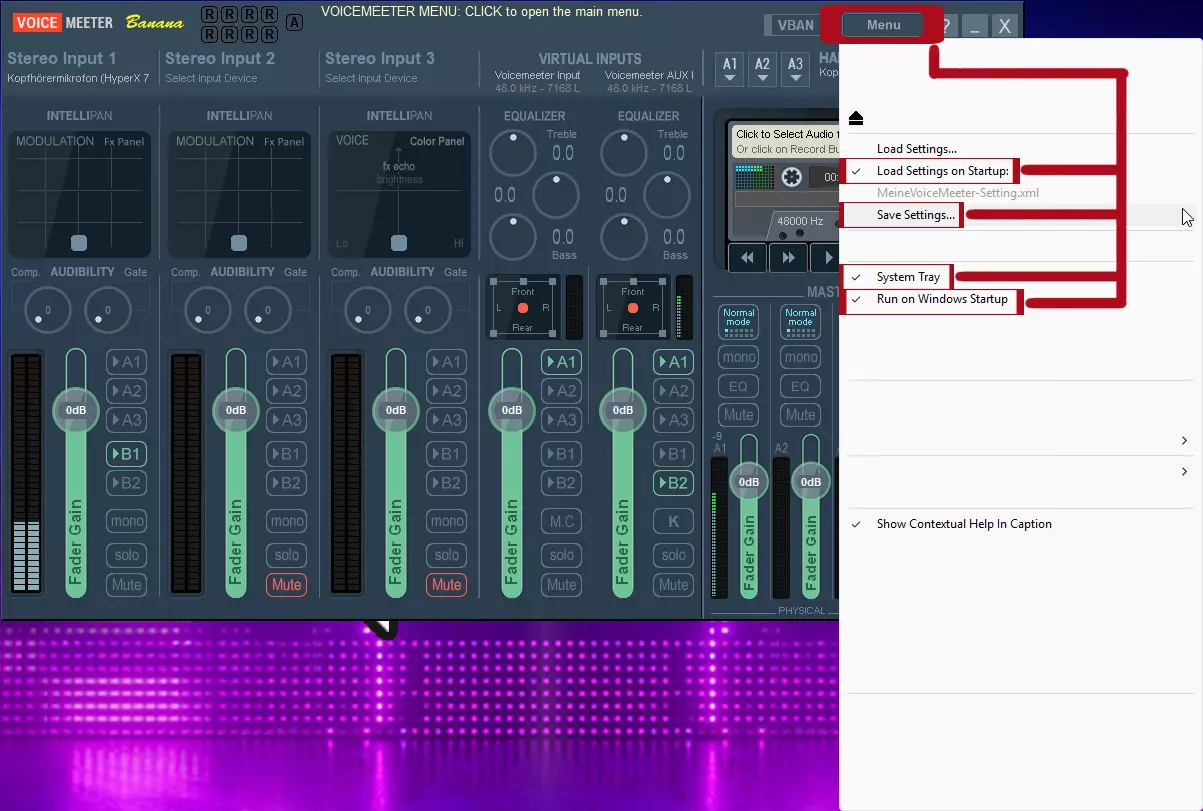Click Bass knob on Voicemeeter AUX equalizer
The image size is (1203, 811).
pos(625,237)
